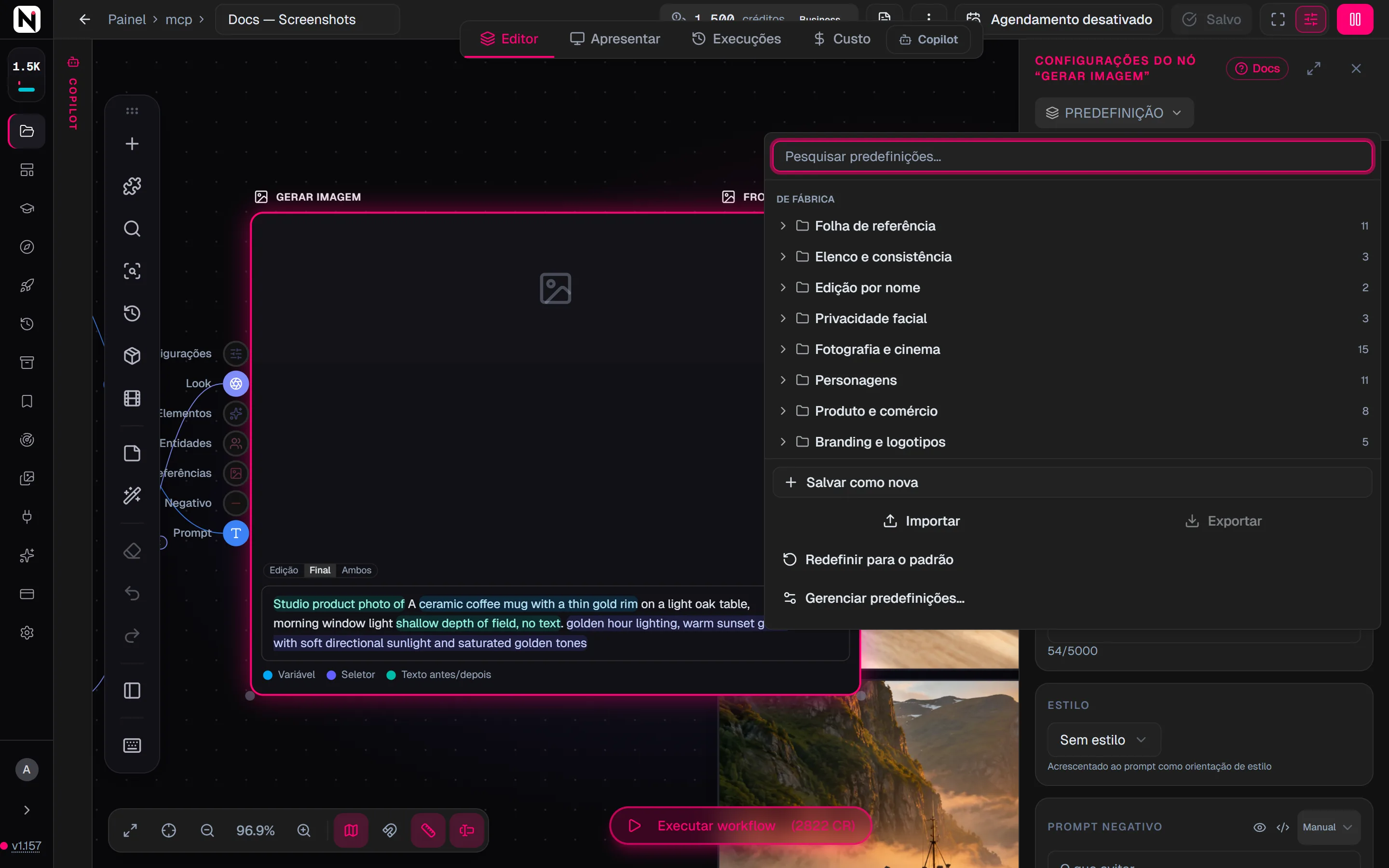The height and width of the screenshot is (868, 1389).
Task: Open the Sem estilo style dropdown
Action: pos(1103,740)
